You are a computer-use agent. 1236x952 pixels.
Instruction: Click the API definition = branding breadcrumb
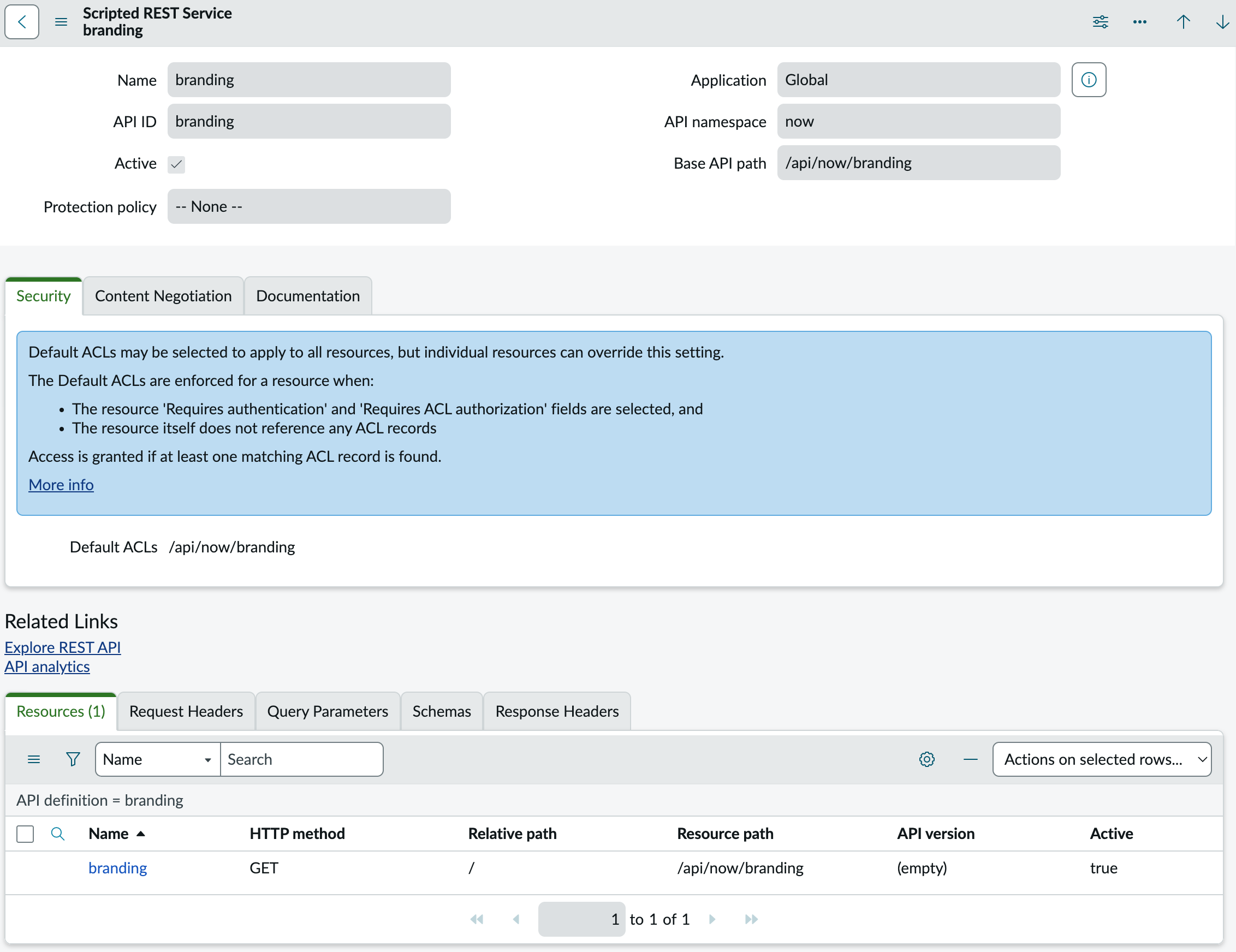click(x=99, y=800)
